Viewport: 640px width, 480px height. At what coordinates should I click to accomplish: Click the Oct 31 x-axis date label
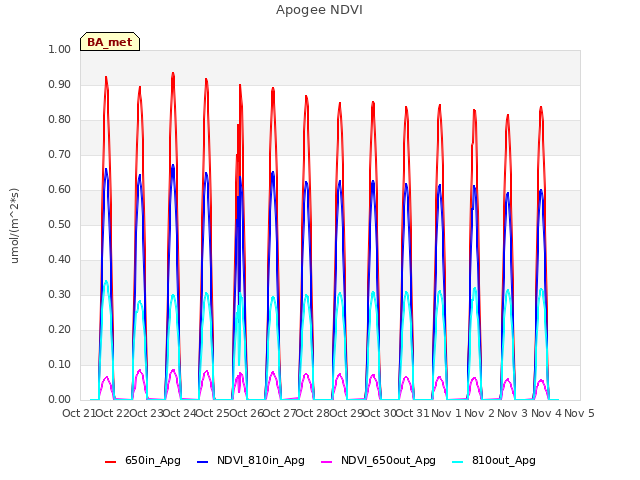point(413,413)
